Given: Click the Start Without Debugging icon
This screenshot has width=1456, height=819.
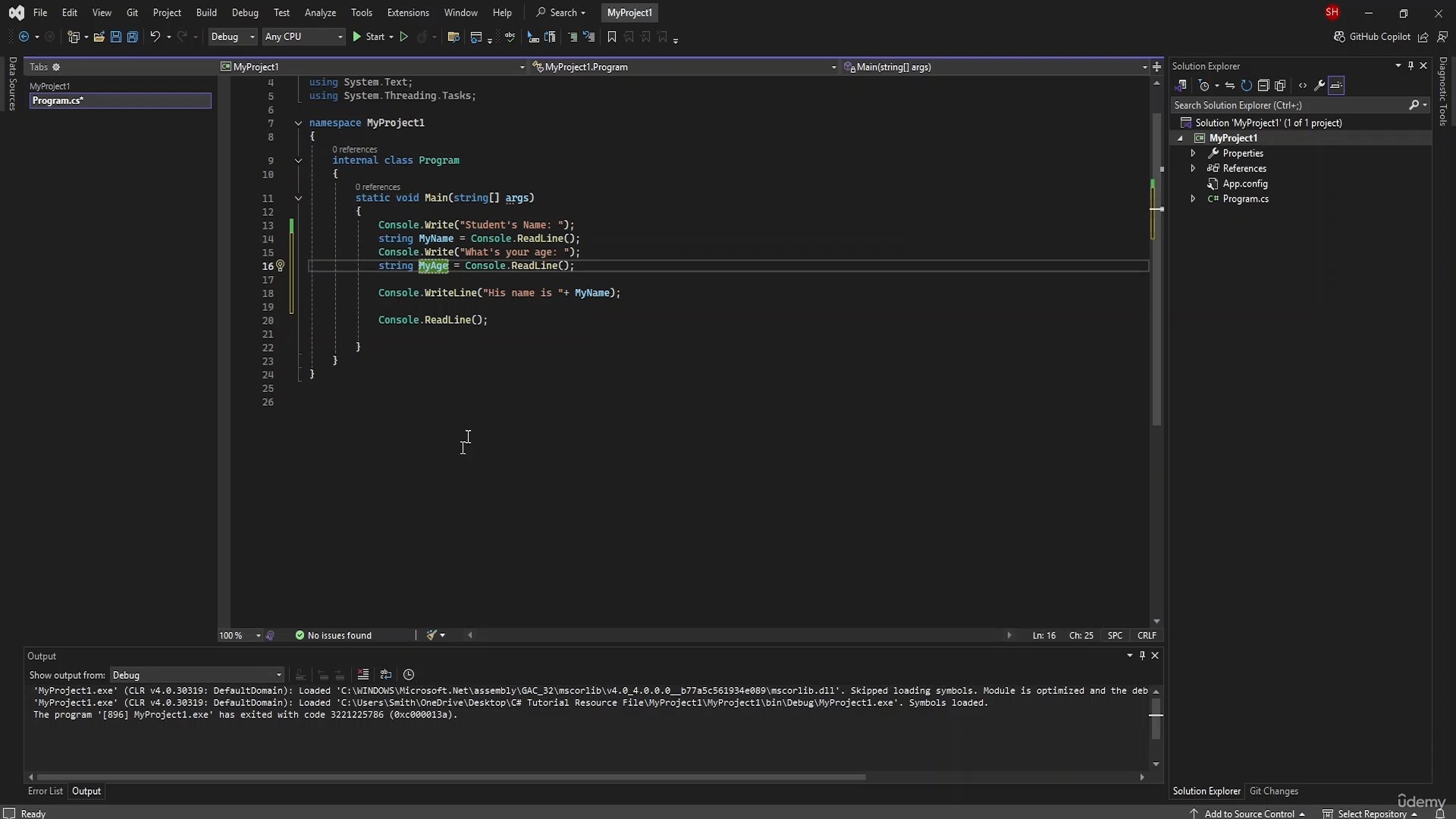Looking at the screenshot, I should click(x=404, y=36).
